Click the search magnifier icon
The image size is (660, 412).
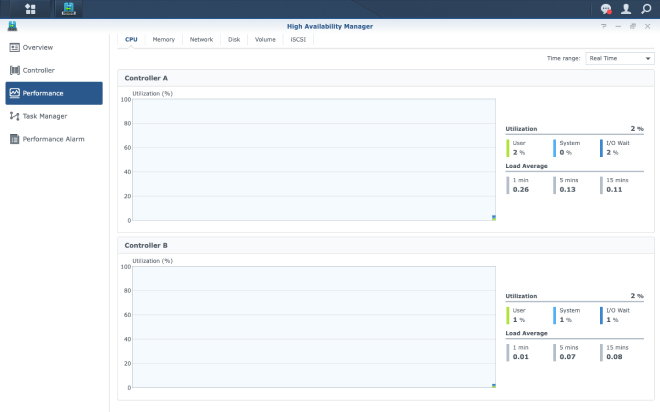(x=646, y=9)
